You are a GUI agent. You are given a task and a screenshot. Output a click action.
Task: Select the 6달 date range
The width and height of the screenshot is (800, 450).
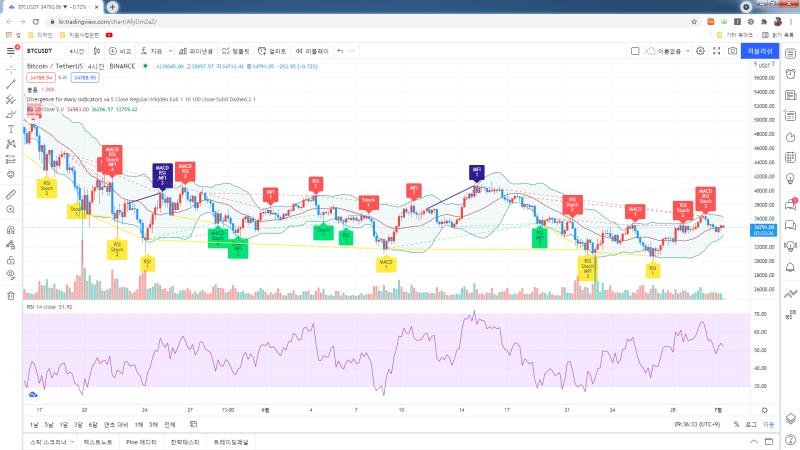93,424
